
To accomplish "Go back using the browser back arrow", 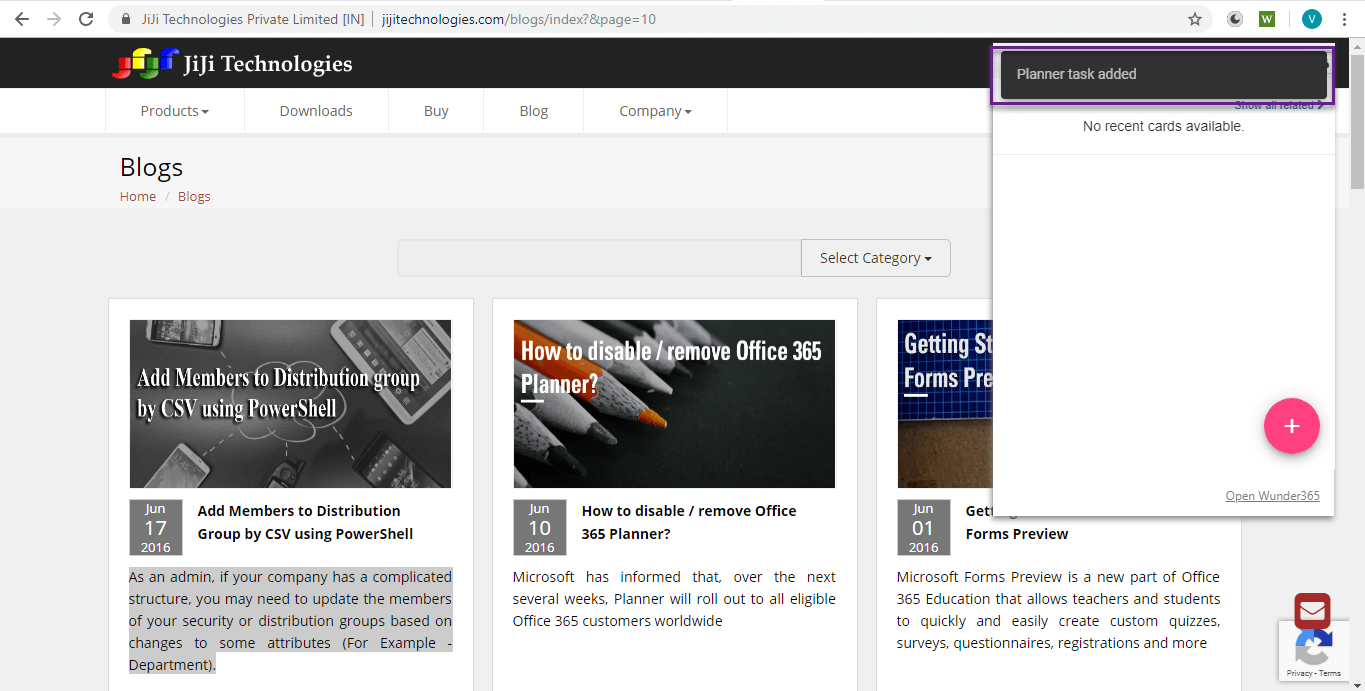I will coord(21,19).
